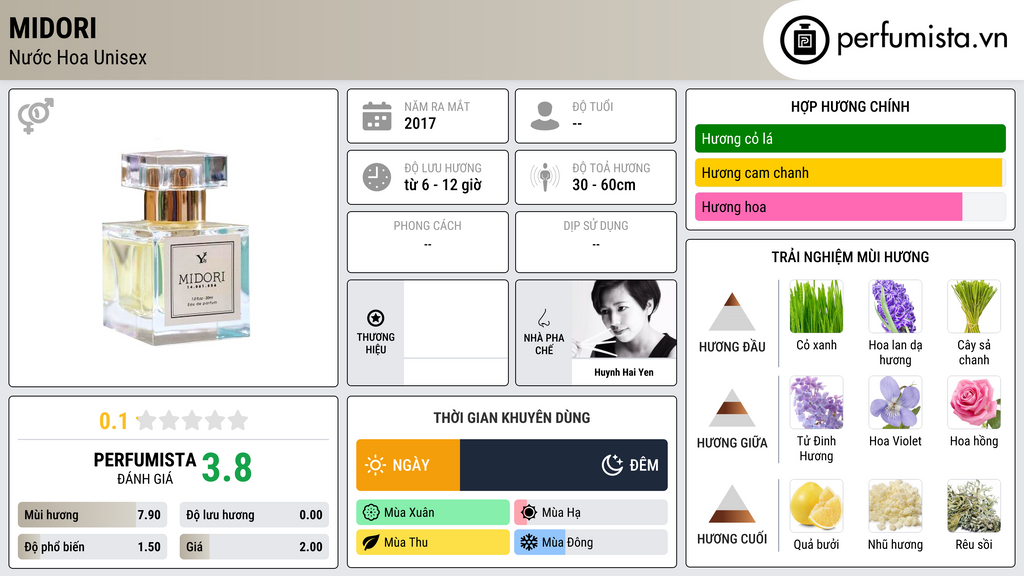The image size is (1024, 576).
Task: Click the sun icon for Mùa Hạ
Action: pos(529,513)
